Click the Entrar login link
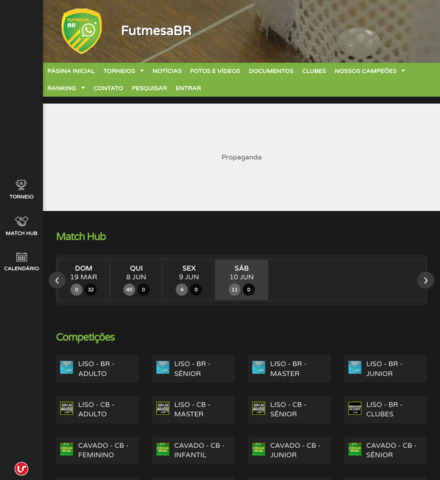440x480 pixels. tap(188, 88)
